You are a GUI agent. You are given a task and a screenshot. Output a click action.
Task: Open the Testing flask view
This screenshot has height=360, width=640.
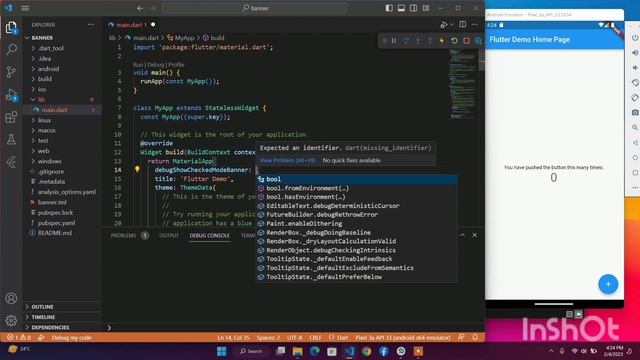11,140
